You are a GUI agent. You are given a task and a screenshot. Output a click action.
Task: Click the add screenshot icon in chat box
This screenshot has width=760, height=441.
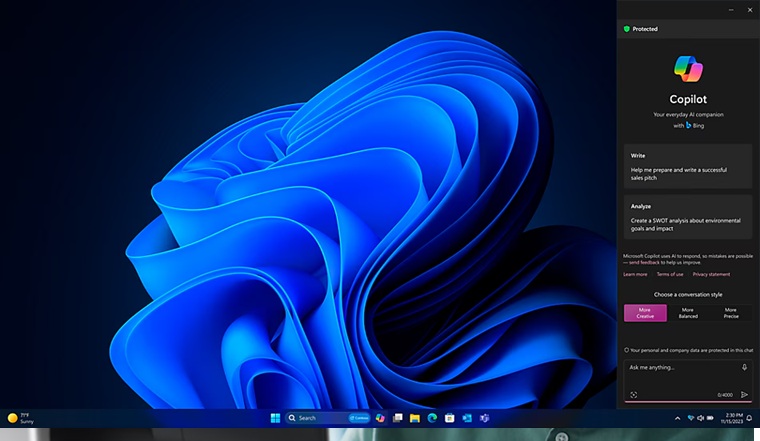[633, 395]
